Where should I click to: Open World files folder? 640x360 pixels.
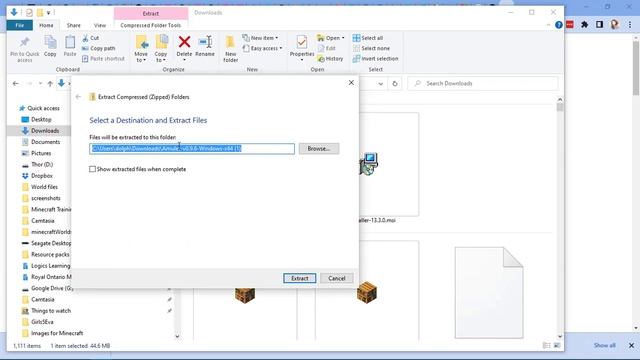click(x=44, y=187)
